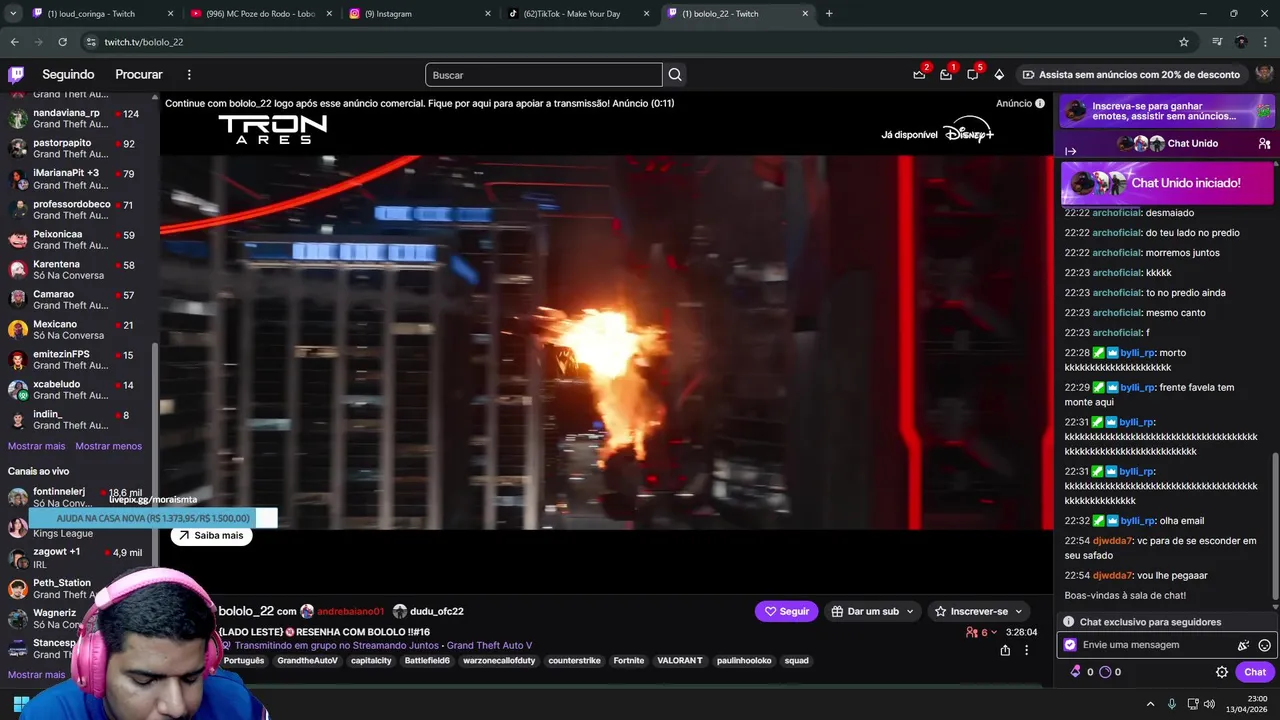Viewport: 1280px width, 720px height.
Task: Open the volume speaker tray icon
Action: (x=1209, y=704)
